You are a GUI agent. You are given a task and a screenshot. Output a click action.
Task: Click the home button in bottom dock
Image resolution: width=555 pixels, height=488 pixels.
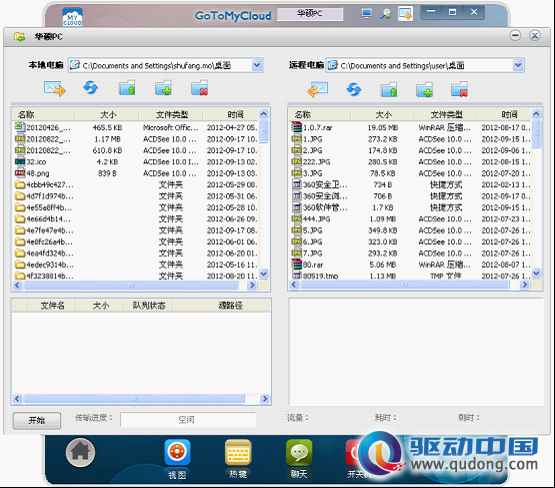(x=80, y=452)
